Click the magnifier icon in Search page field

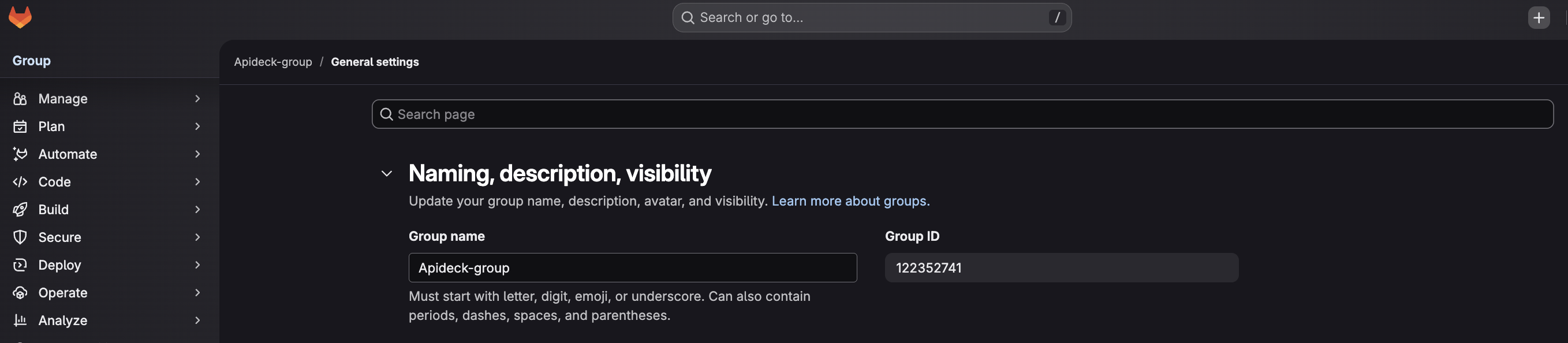(386, 114)
